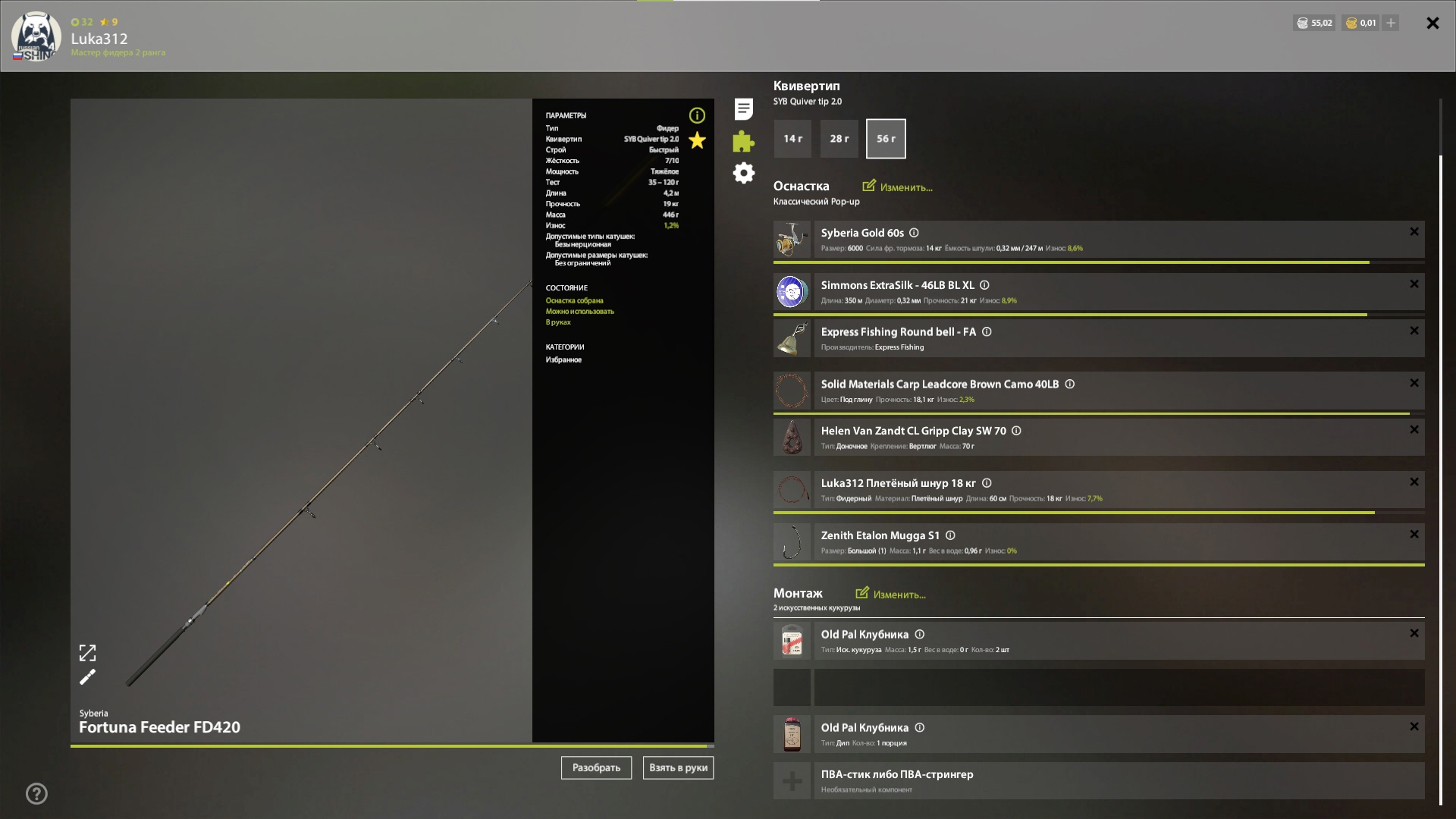Click the Mugga hook thumbnail
Viewport: 1456px width, 819px height.
pyautogui.click(x=792, y=542)
